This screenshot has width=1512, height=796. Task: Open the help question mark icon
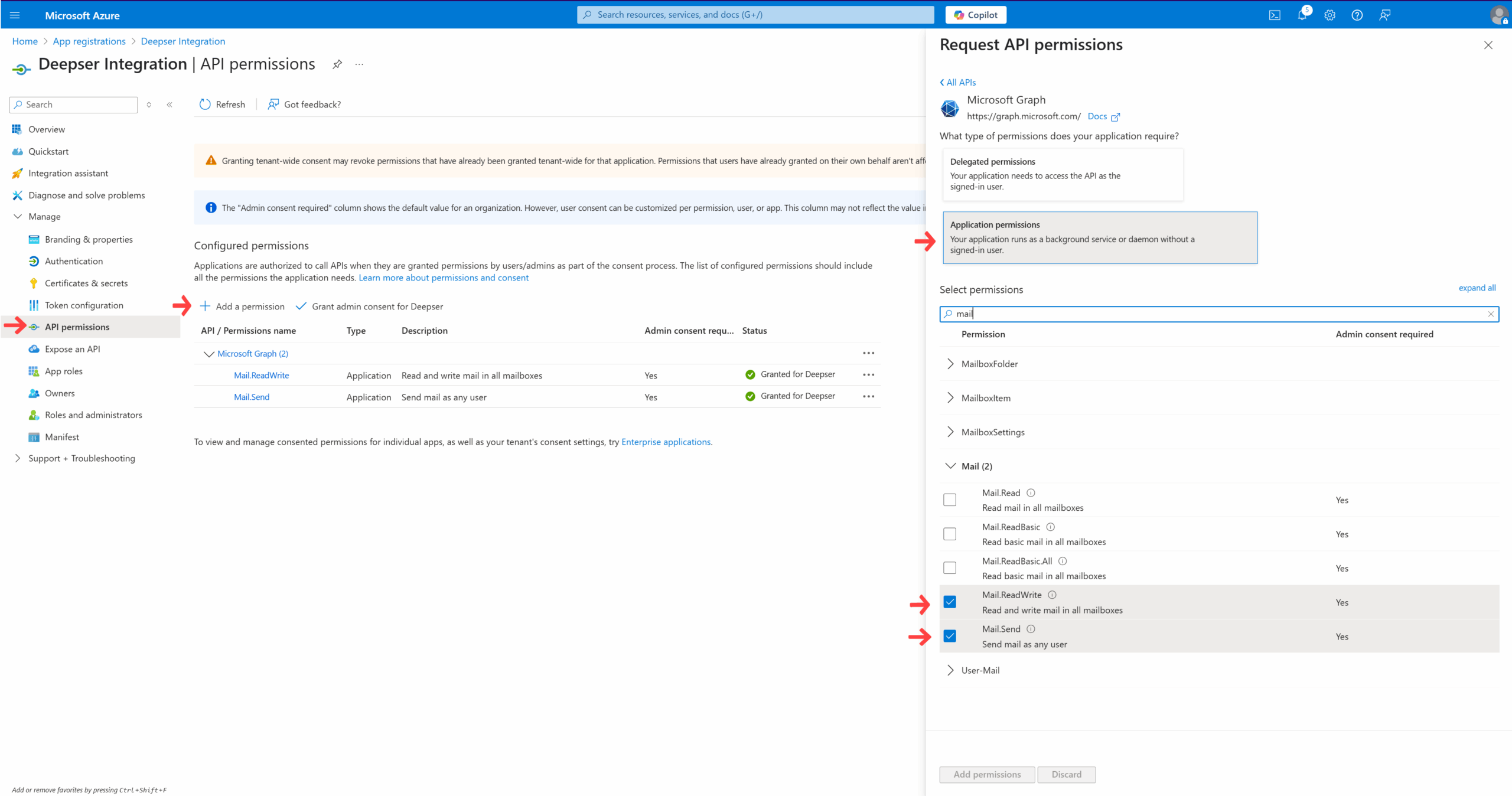pyautogui.click(x=1357, y=15)
